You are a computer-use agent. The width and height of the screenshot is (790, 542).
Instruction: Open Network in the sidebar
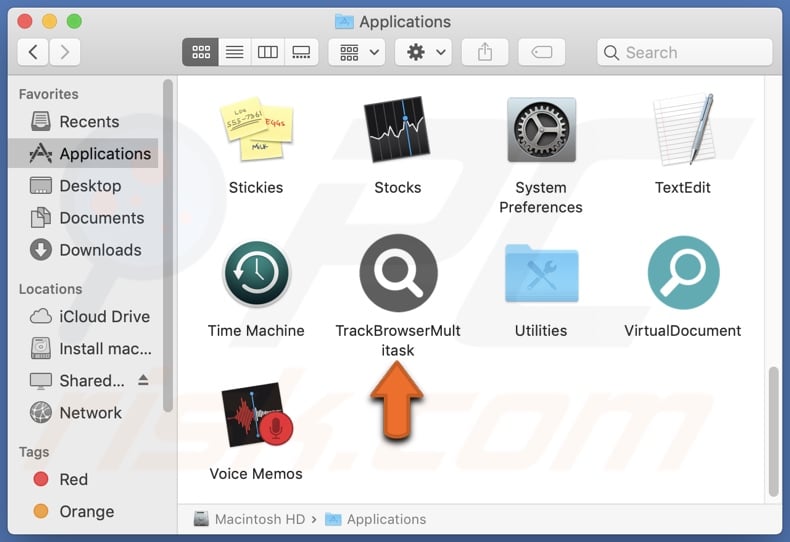click(x=84, y=413)
